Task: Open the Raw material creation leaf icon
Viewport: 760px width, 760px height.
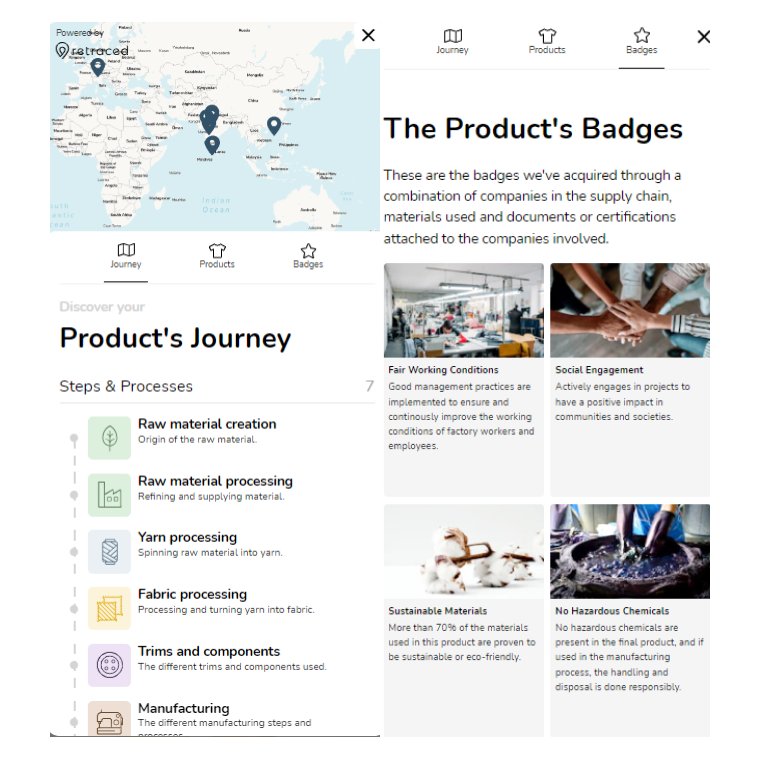Action: click(109, 438)
